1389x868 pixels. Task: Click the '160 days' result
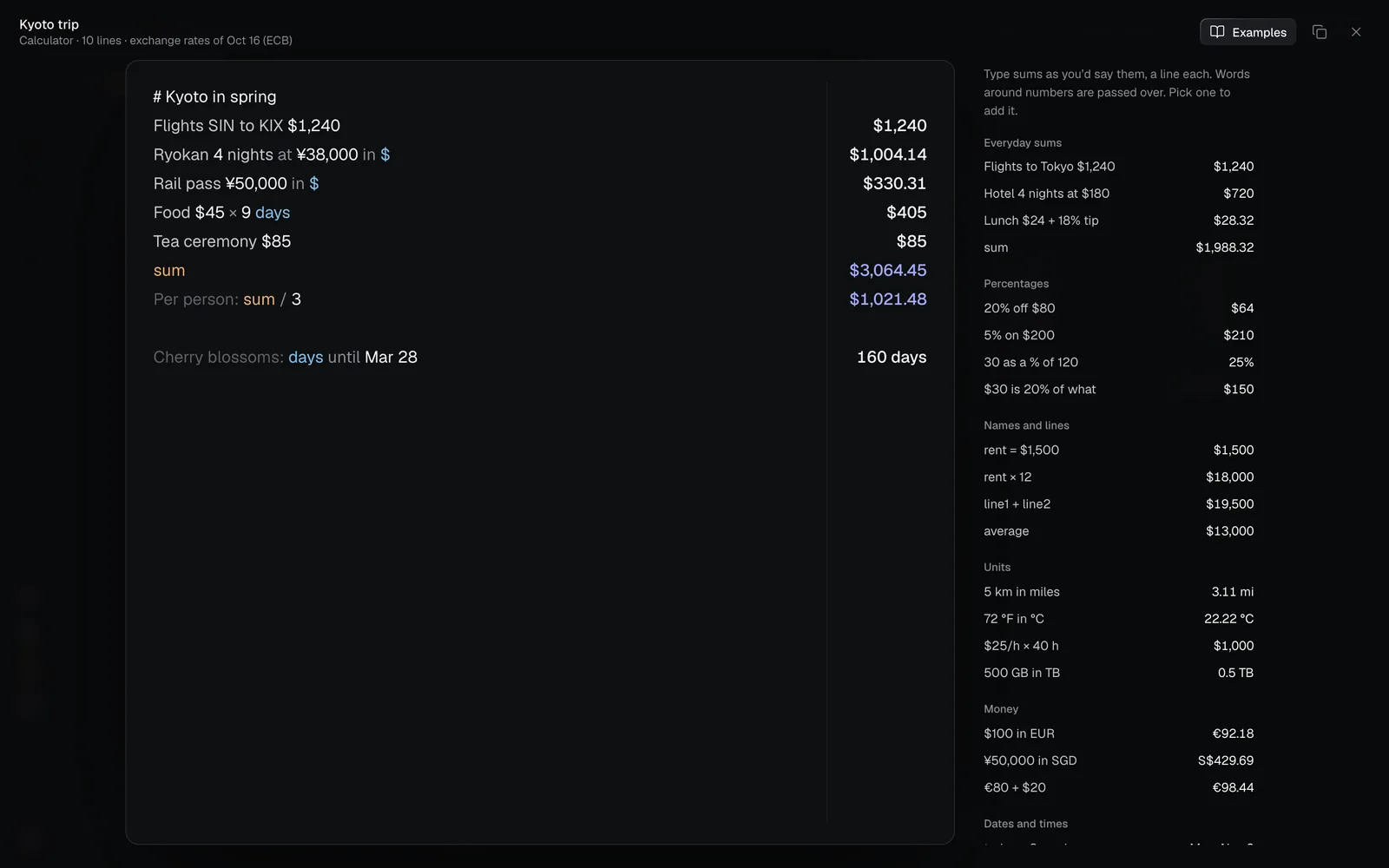click(892, 357)
